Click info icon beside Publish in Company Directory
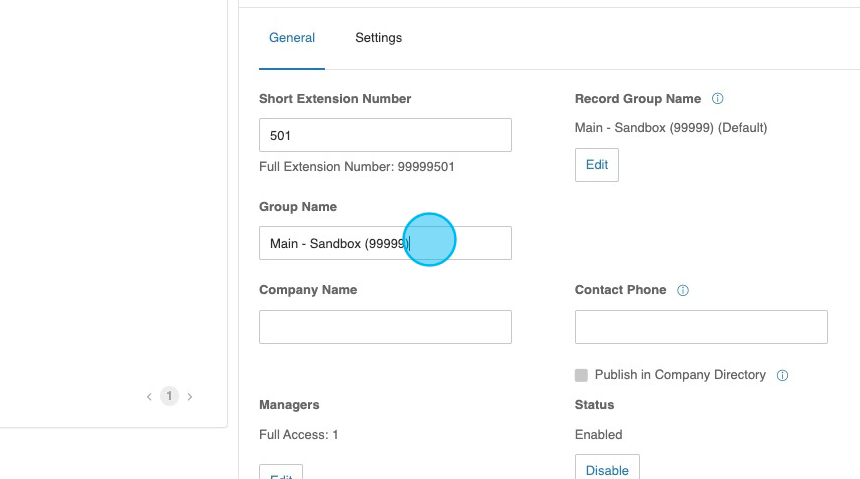Screen dimensions: 860x479 click(782, 375)
